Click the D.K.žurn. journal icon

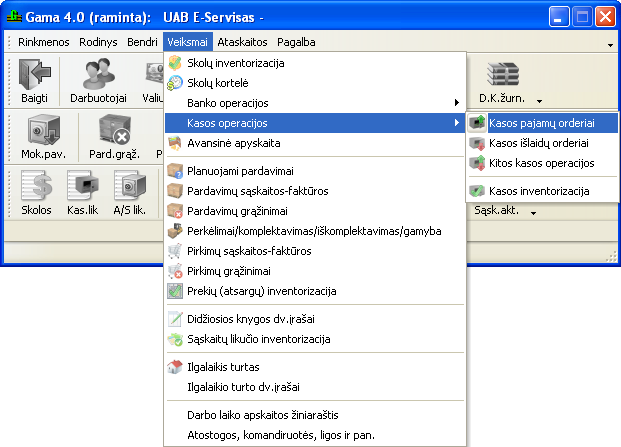pos(503,74)
